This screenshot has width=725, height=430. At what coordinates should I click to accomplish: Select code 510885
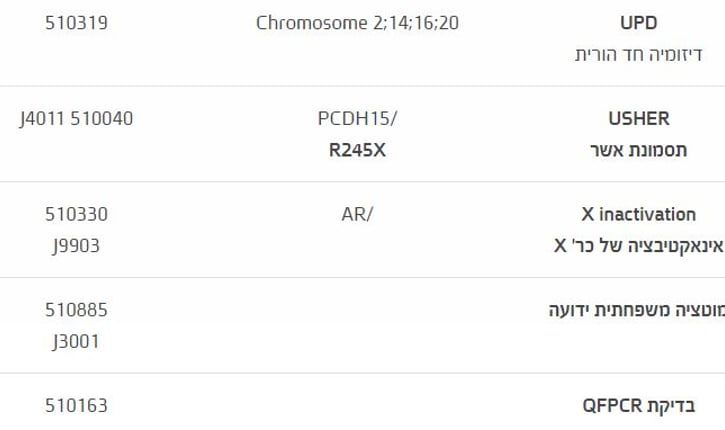pos(76,310)
